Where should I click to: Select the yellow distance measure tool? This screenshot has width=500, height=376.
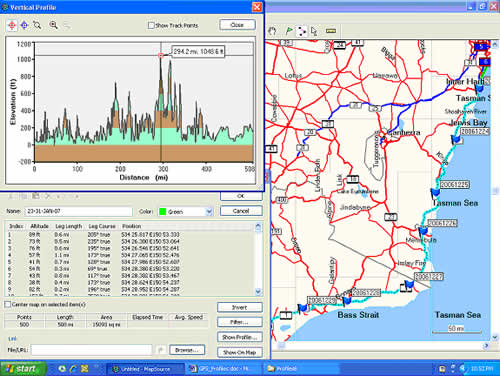(x=330, y=31)
